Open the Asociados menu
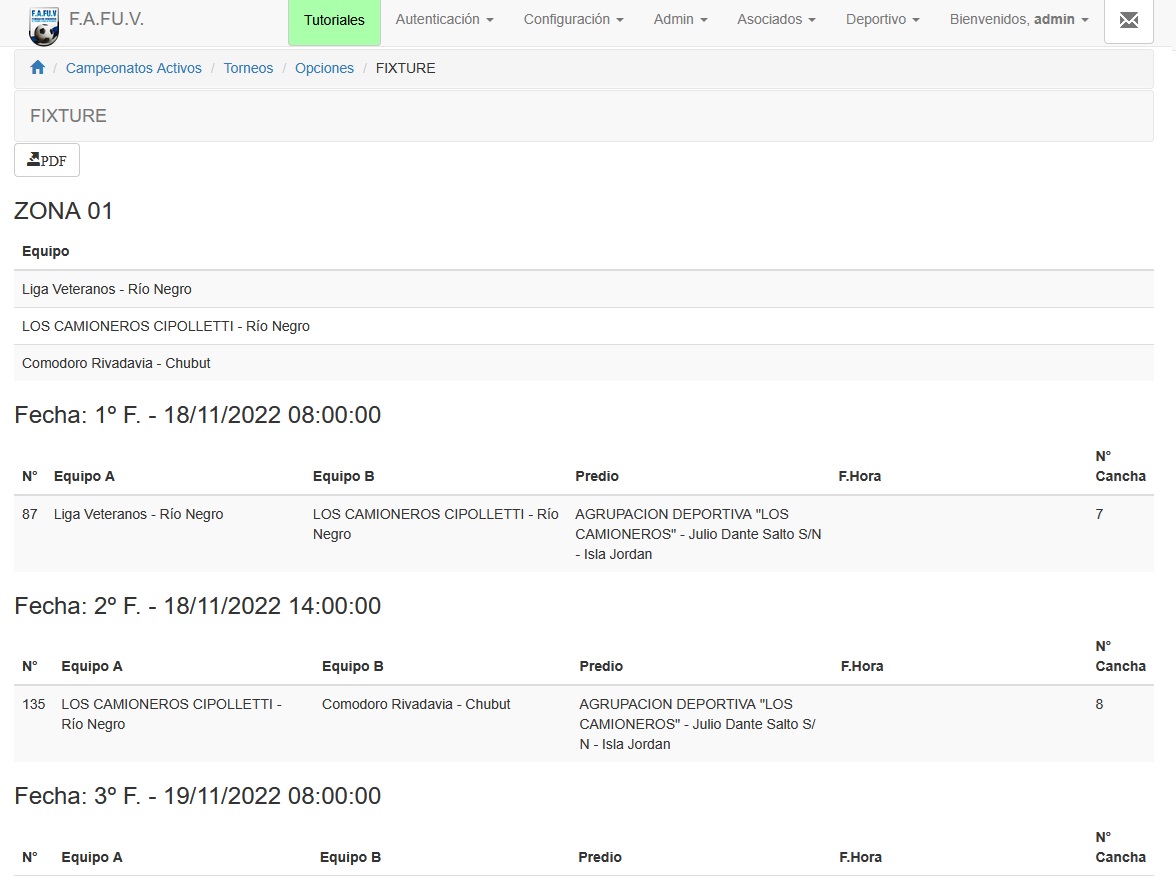The image size is (1176, 876). (776, 20)
